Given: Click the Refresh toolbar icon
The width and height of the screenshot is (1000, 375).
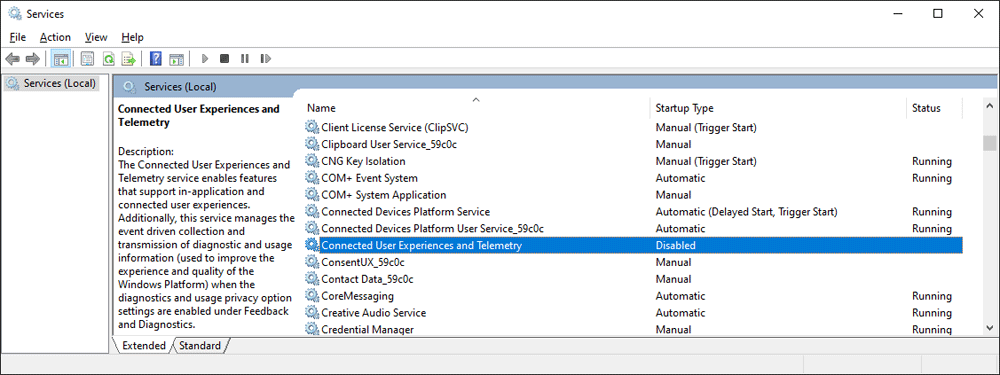Looking at the screenshot, I should (x=108, y=59).
